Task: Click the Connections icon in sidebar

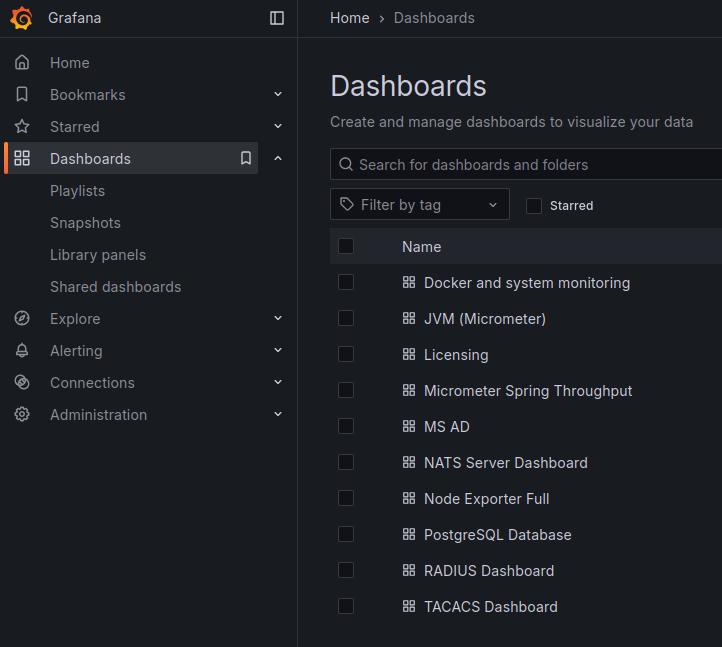Action: 22,383
